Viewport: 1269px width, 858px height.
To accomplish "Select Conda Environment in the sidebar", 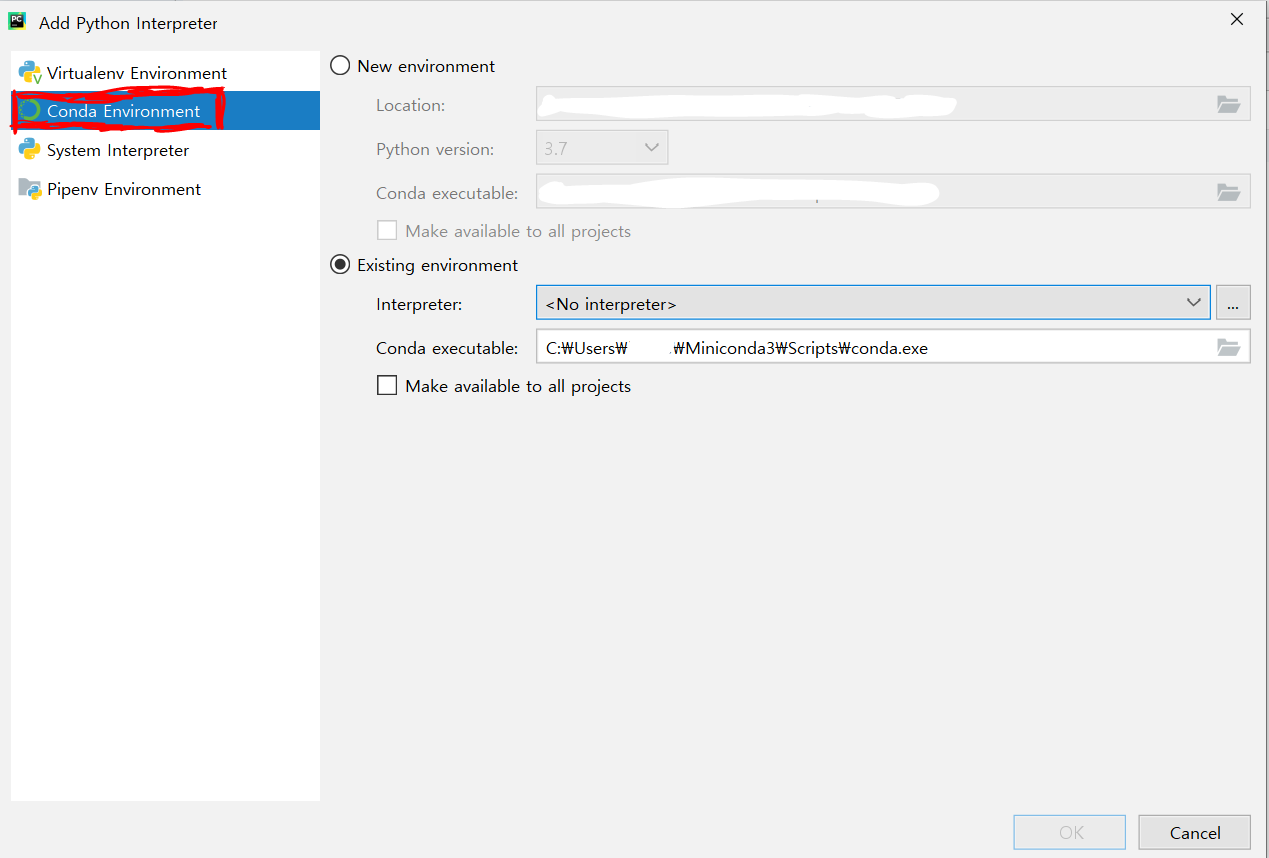I will point(165,111).
